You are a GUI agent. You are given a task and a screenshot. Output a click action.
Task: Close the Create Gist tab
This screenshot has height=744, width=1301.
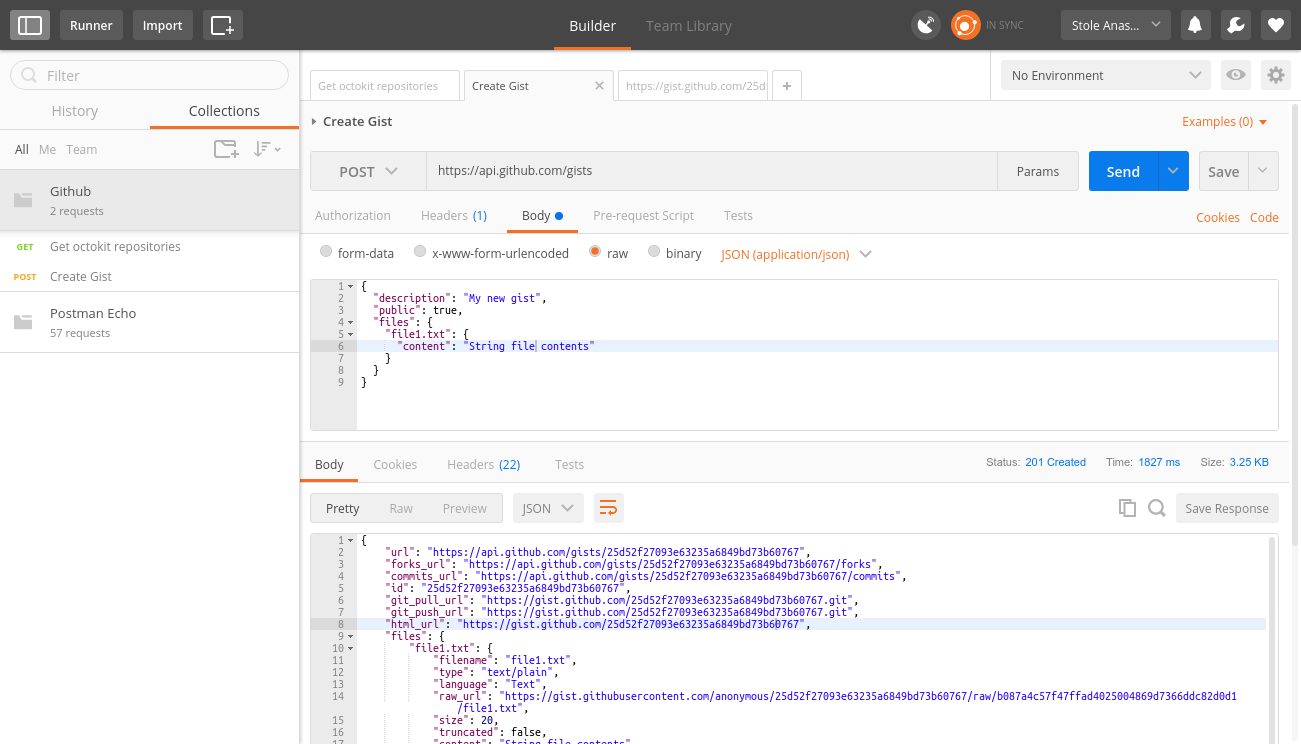pos(599,86)
